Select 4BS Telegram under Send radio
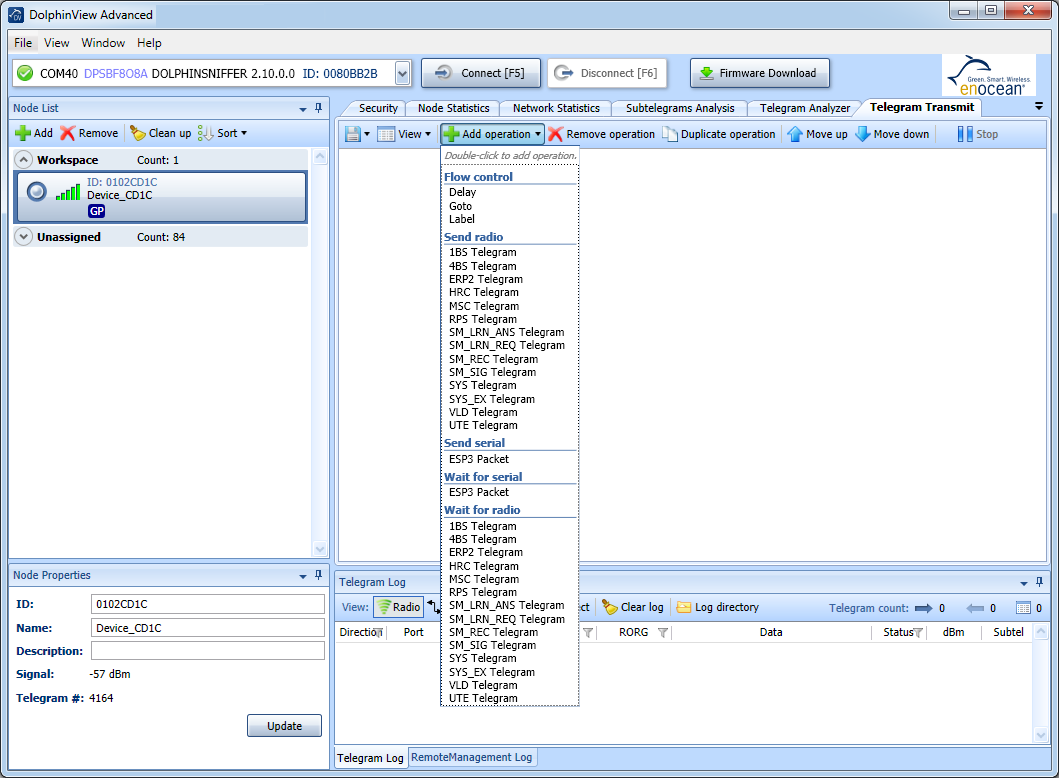The width and height of the screenshot is (1059, 778). (x=483, y=266)
